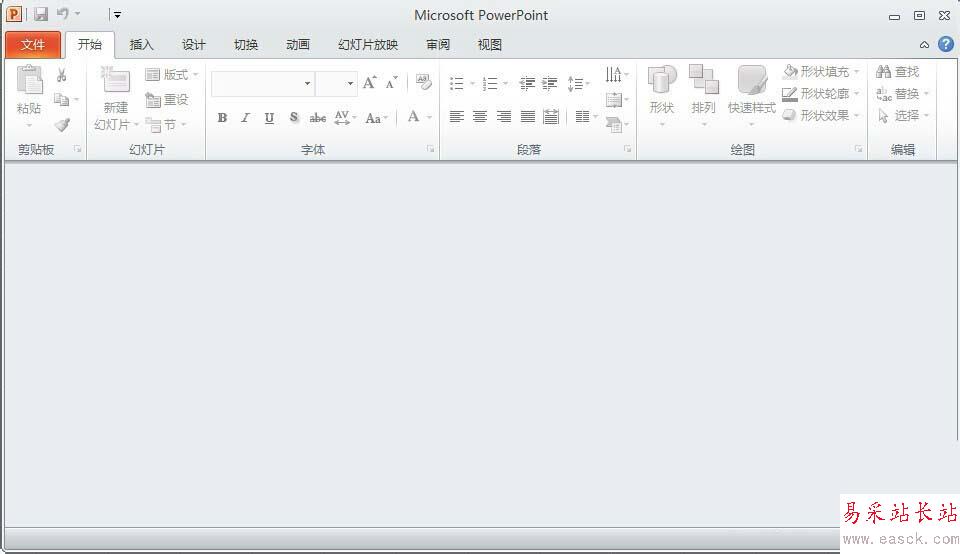The width and height of the screenshot is (960, 554).
Task: Select the Format Painter brush icon
Action: [x=62, y=125]
